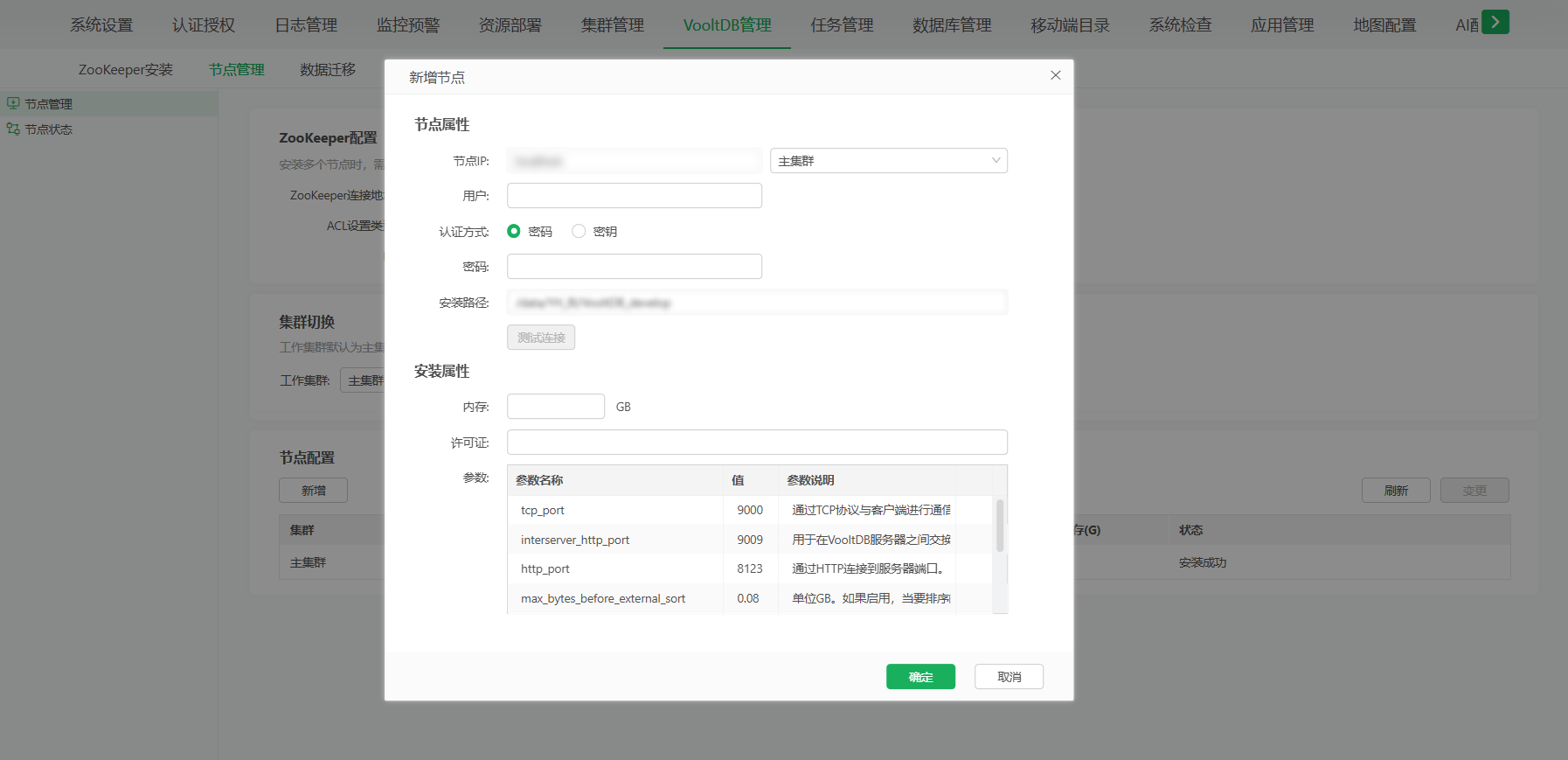
Task: Click the 集群 column header in node table
Action: coord(302,530)
